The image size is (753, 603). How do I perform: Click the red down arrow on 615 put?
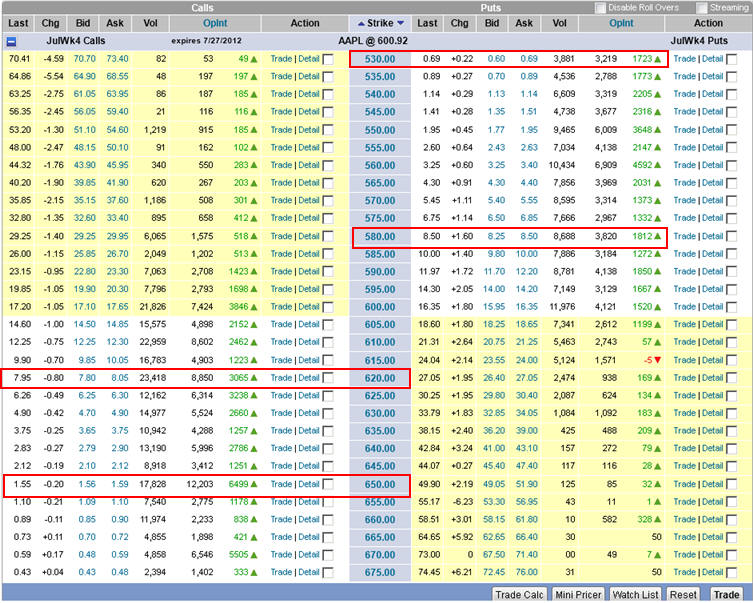coord(657,360)
